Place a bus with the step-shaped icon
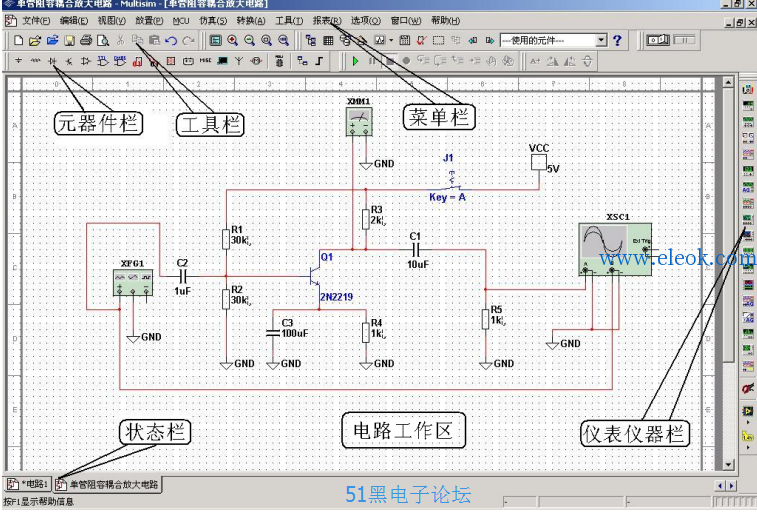The image size is (757, 513). tap(319, 61)
